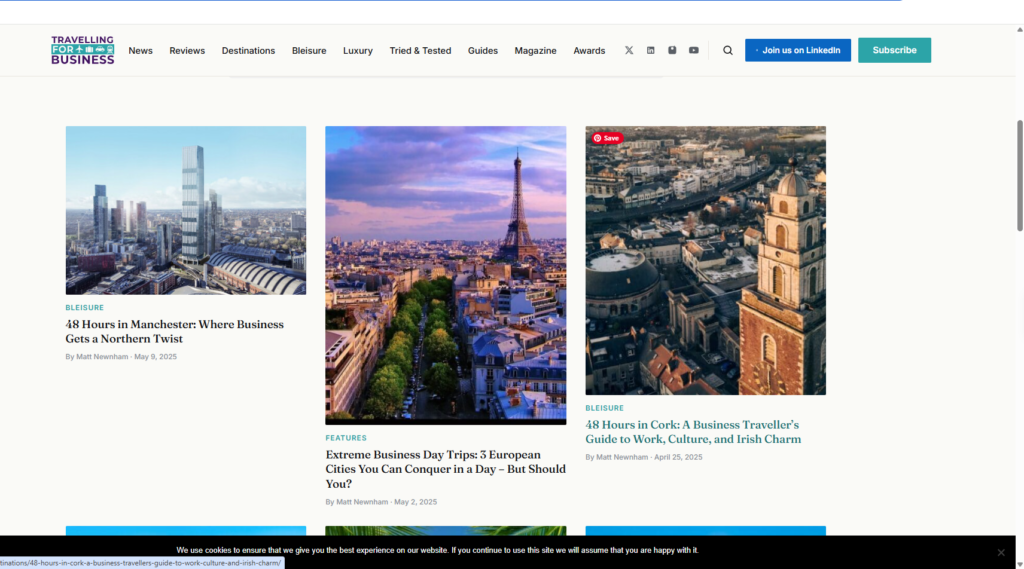Click the FEATURES category tag

click(x=346, y=438)
